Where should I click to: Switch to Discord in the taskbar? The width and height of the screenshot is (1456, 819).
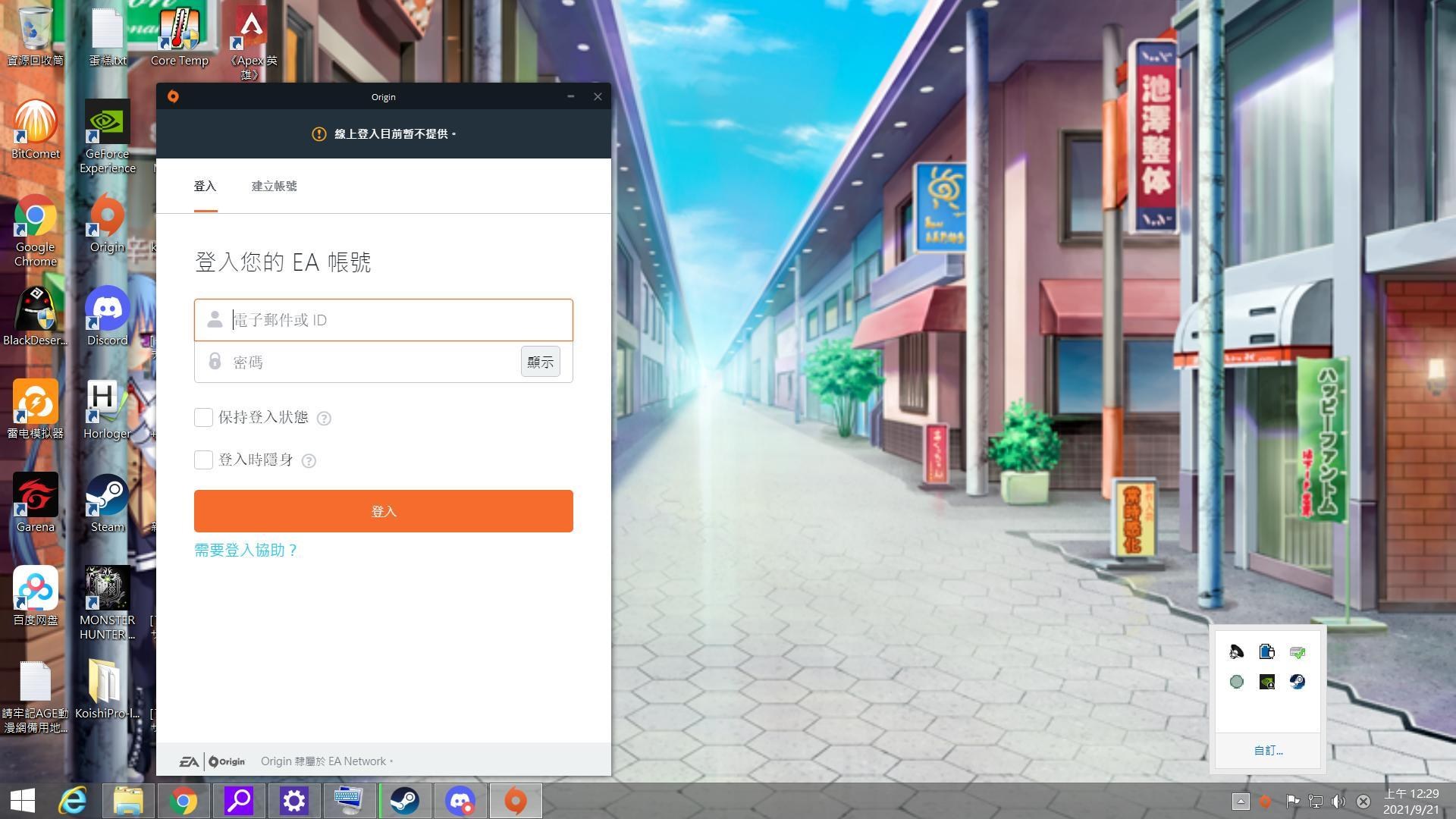pyautogui.click(x=460, y=801)
